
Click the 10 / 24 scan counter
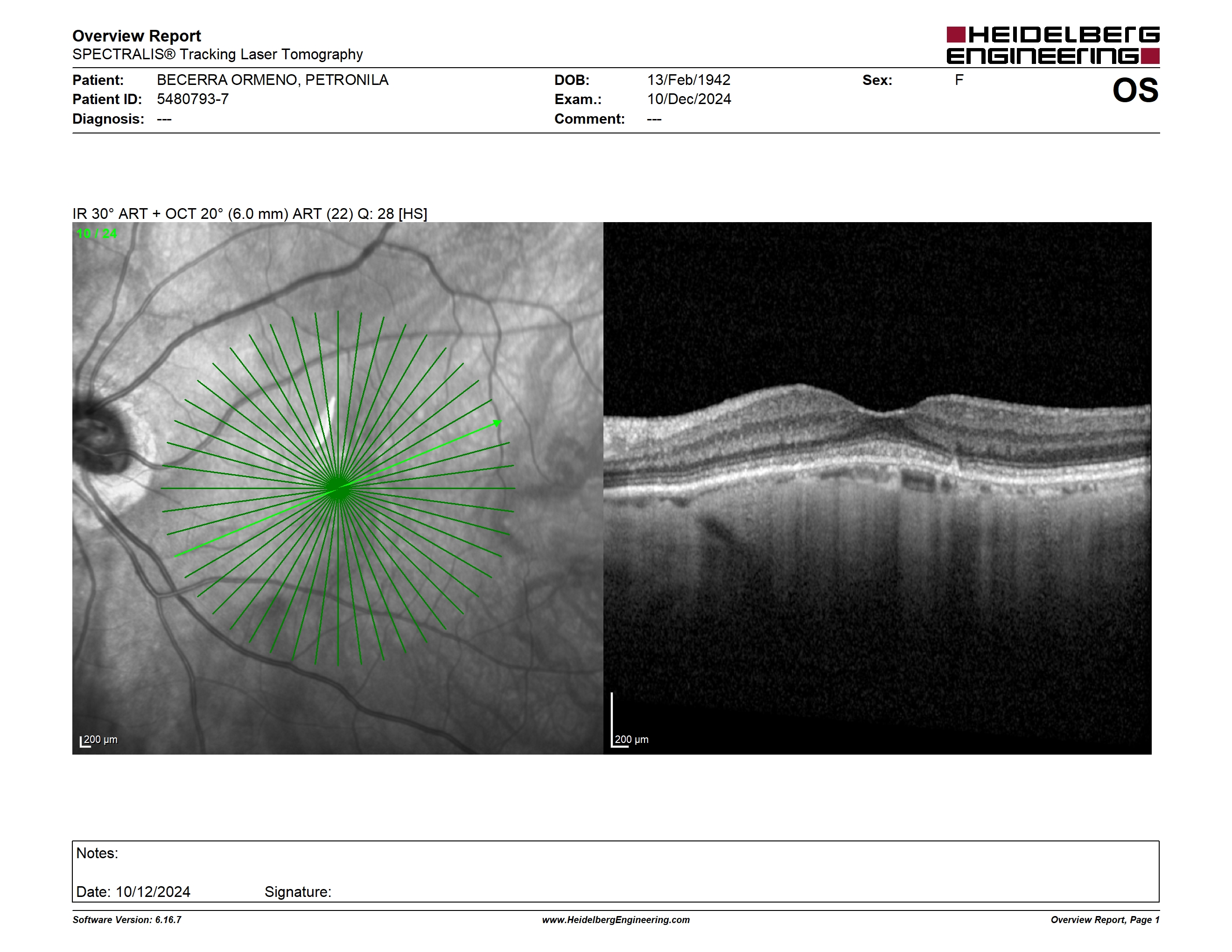point(97,233)
